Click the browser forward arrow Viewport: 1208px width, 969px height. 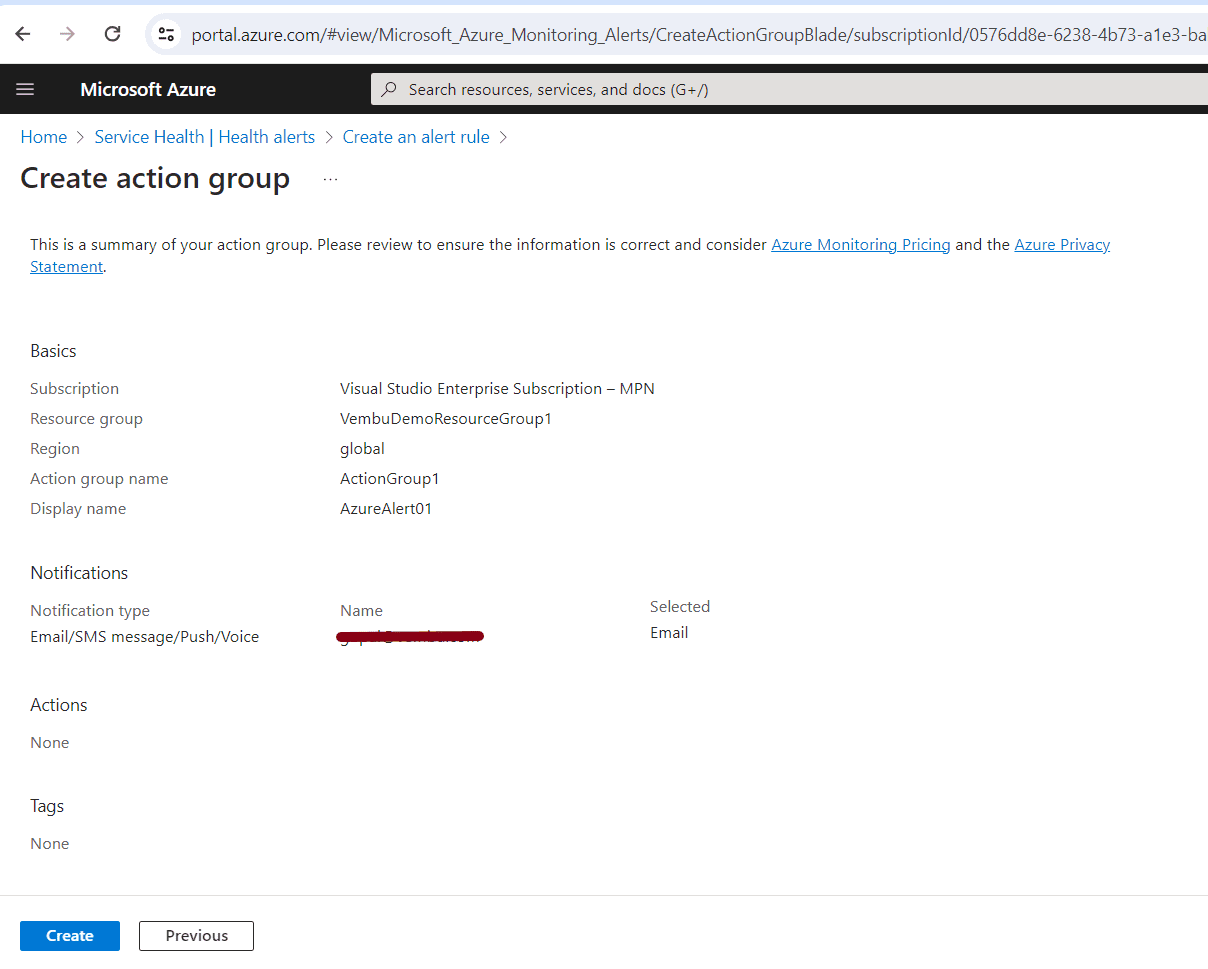pos(67,34)
